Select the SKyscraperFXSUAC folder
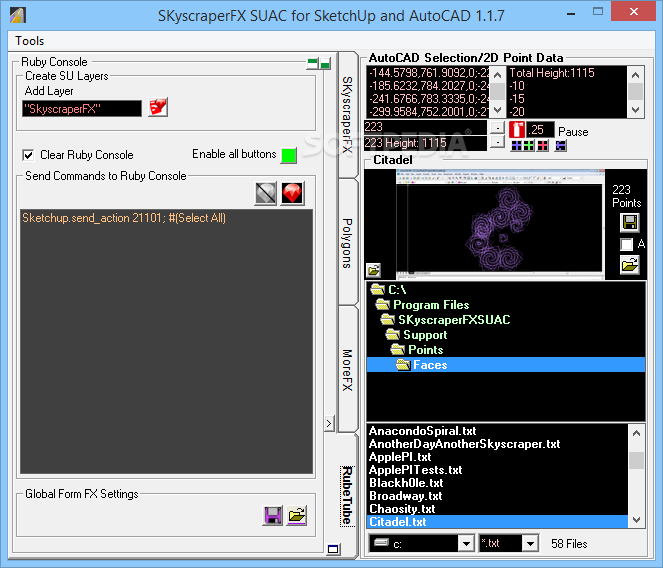Screen dimensions: 663x568 click(506, 319)
